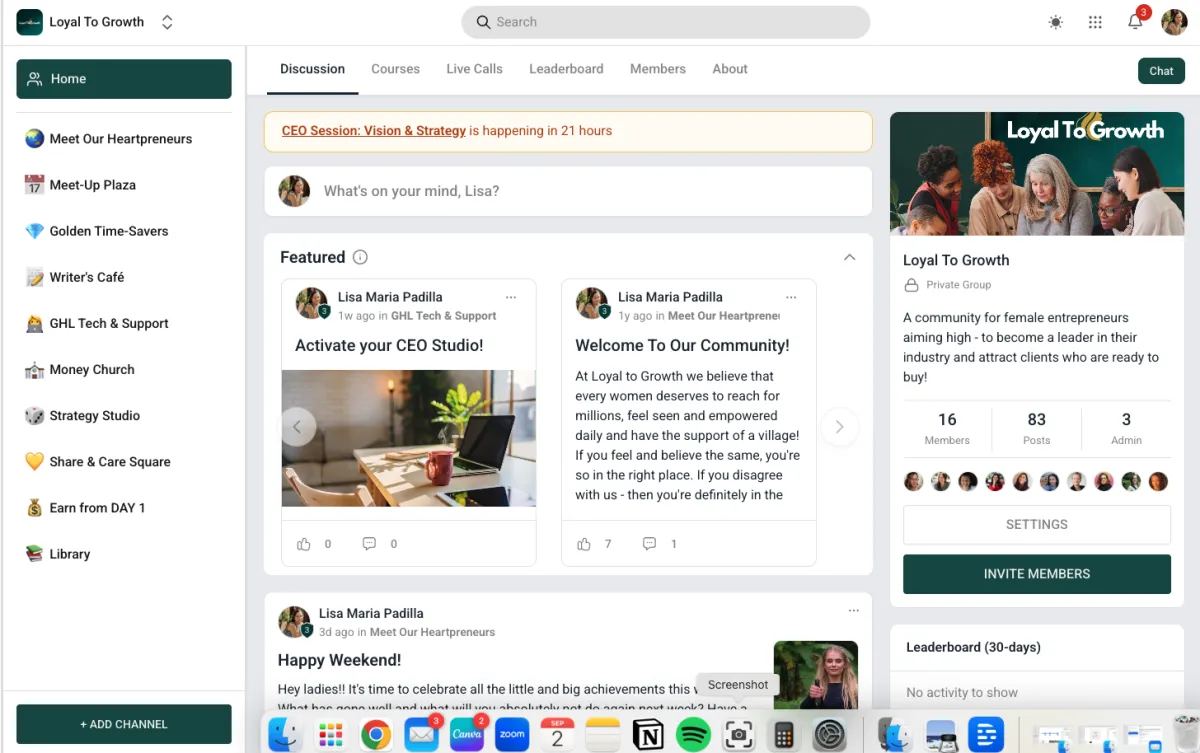Show the Featured info icon
The width and height of the screenshot is (1200, 753).
[360, 257]
